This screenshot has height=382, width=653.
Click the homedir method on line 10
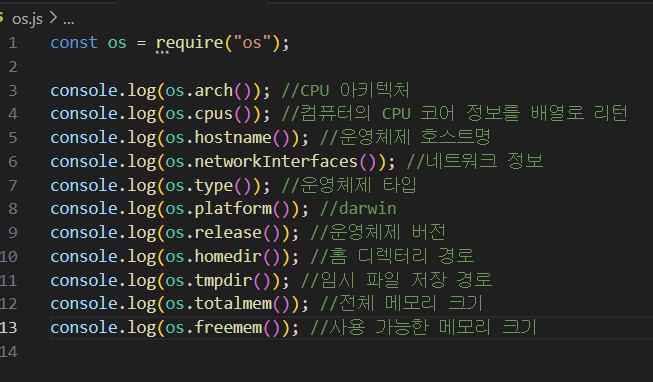(228, 257)
